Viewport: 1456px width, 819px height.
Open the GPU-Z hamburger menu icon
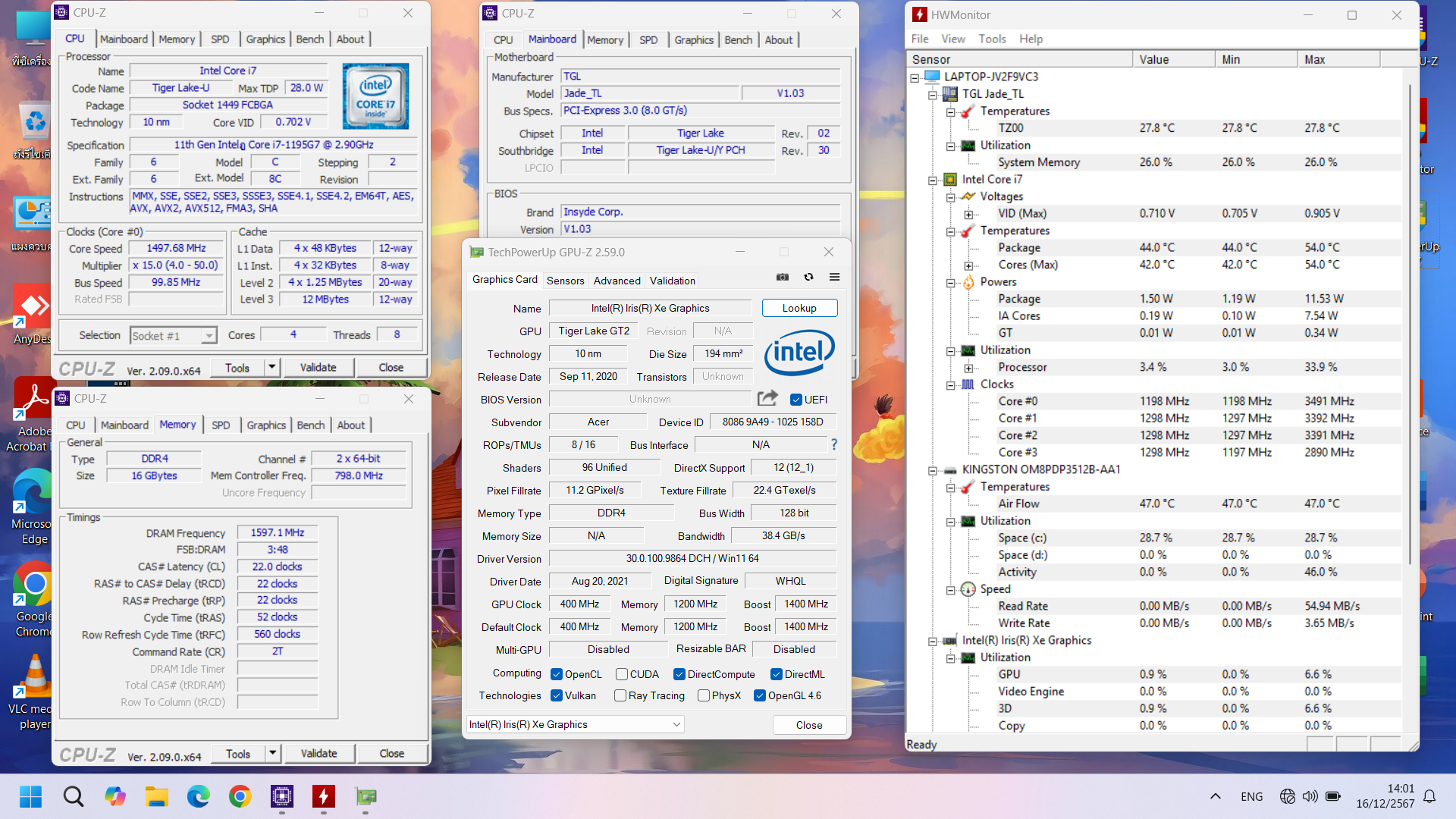[834, 278]
